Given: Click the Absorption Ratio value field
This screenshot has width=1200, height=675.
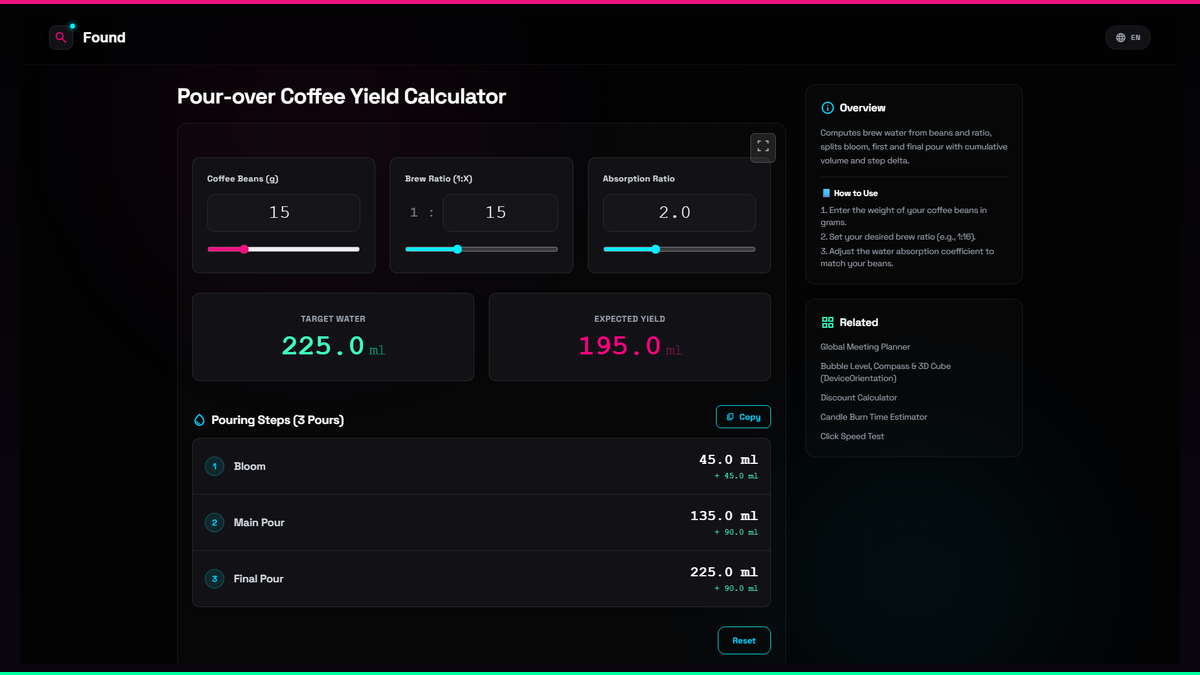Looking at the screenshot, I should point(679,213).
